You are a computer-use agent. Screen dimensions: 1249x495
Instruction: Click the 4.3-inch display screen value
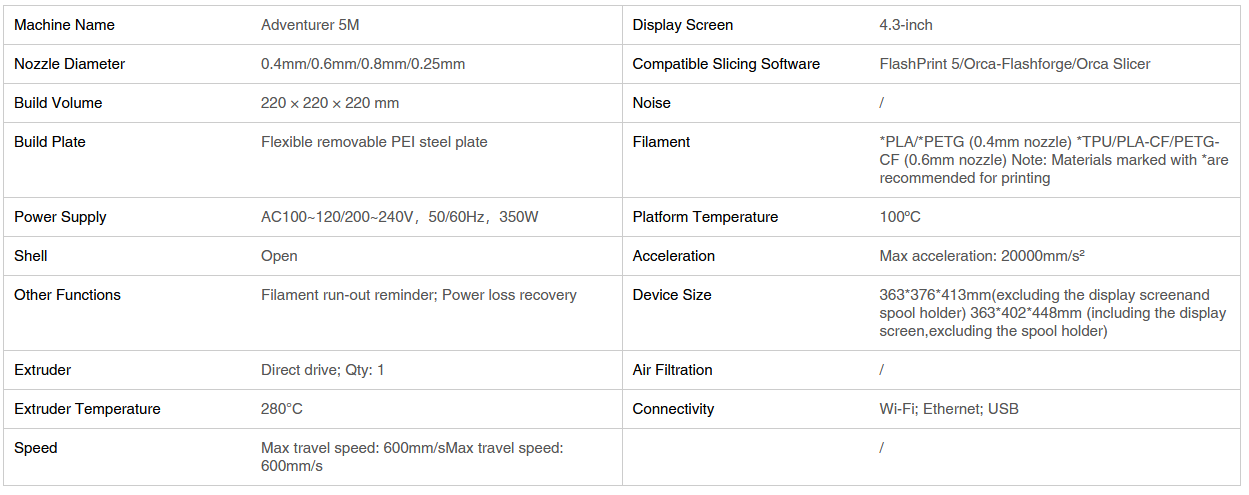point(906,25)
